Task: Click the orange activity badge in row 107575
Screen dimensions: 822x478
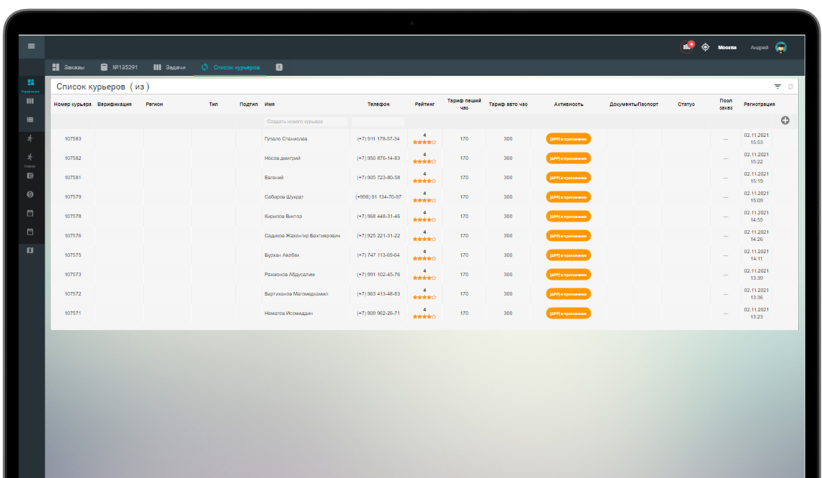Action: pyautogui.click(x=568, y=255)
